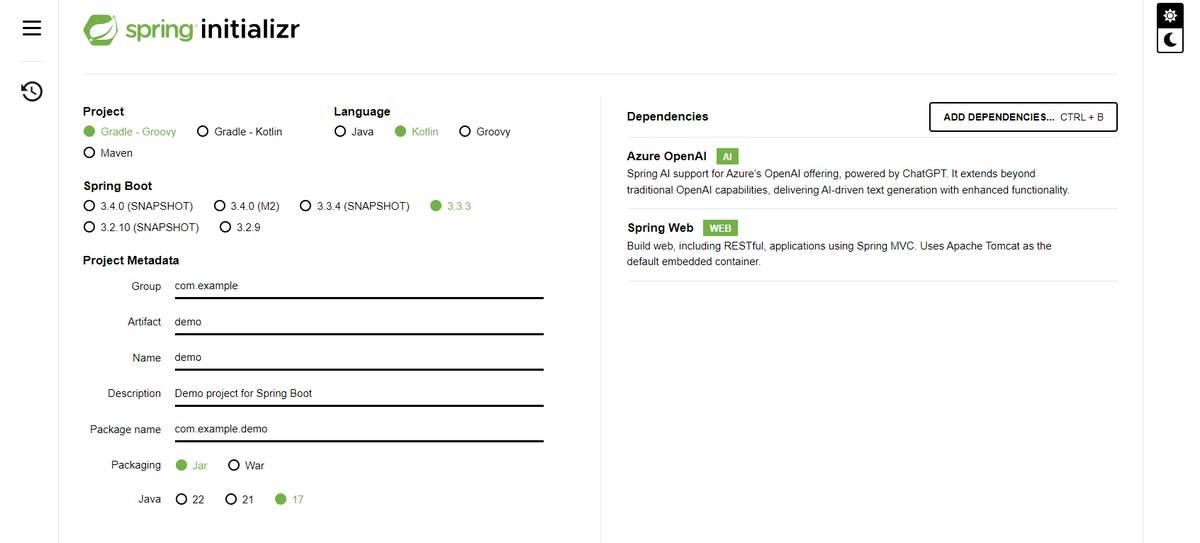This screenshot has height=543, width=1200.
Task: Select Spring Boot 3.2.9
Action: (240, 227)
